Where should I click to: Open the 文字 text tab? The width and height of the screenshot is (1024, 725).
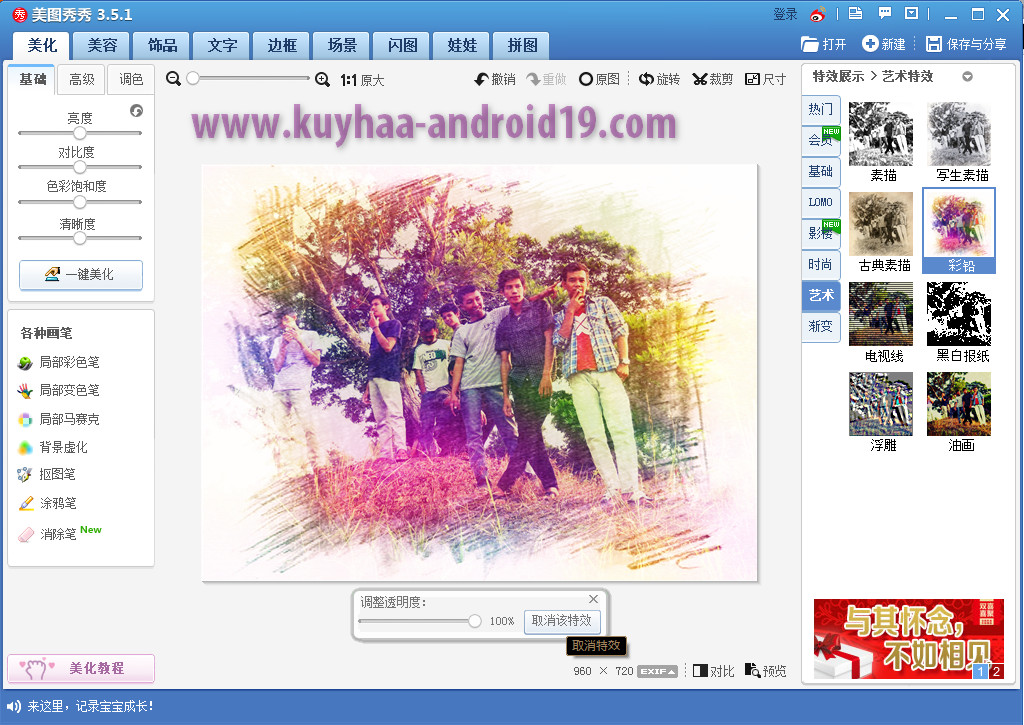click(x=222, y=45)
